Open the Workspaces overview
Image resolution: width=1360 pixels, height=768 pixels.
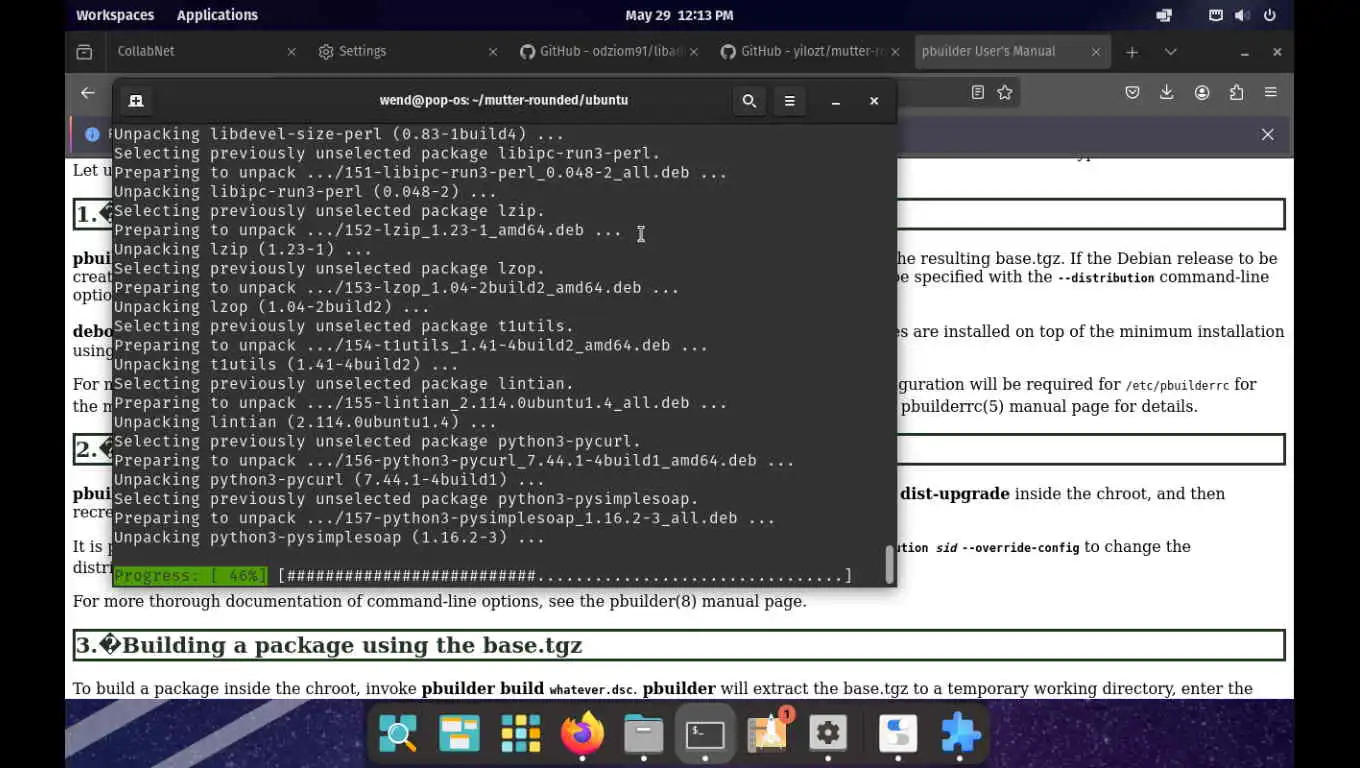click(x=115, y=15)
